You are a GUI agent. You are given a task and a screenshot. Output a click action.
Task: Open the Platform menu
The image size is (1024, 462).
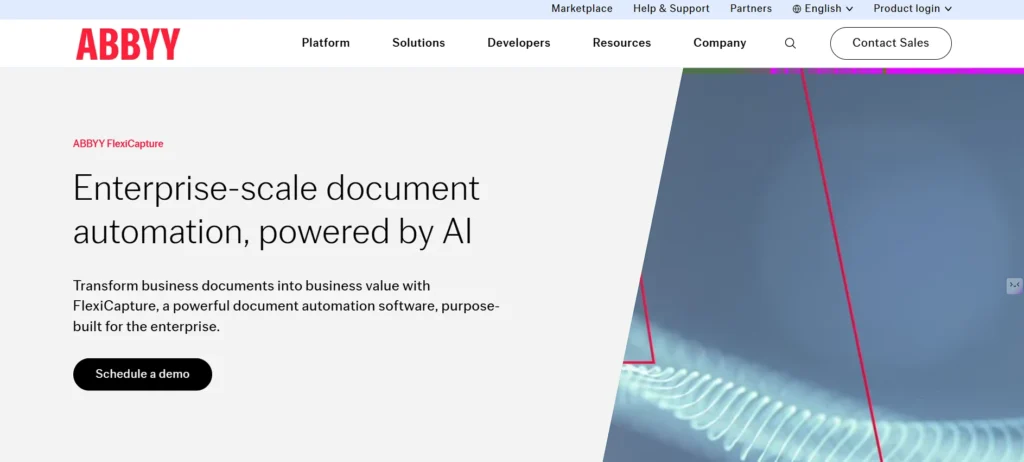(326, 43)
